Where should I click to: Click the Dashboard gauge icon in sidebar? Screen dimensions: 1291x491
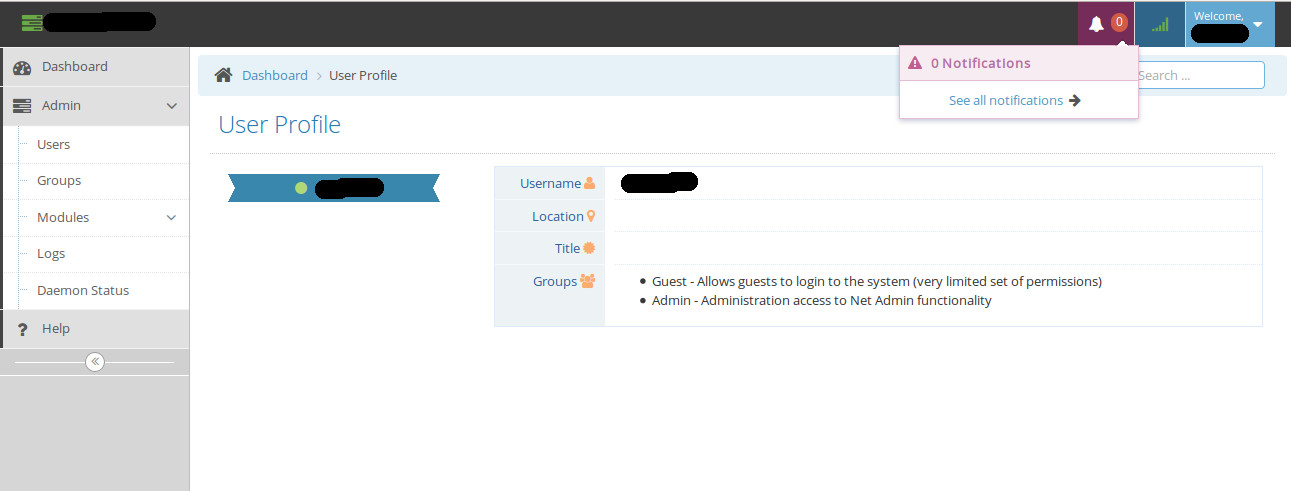[22, 67]
